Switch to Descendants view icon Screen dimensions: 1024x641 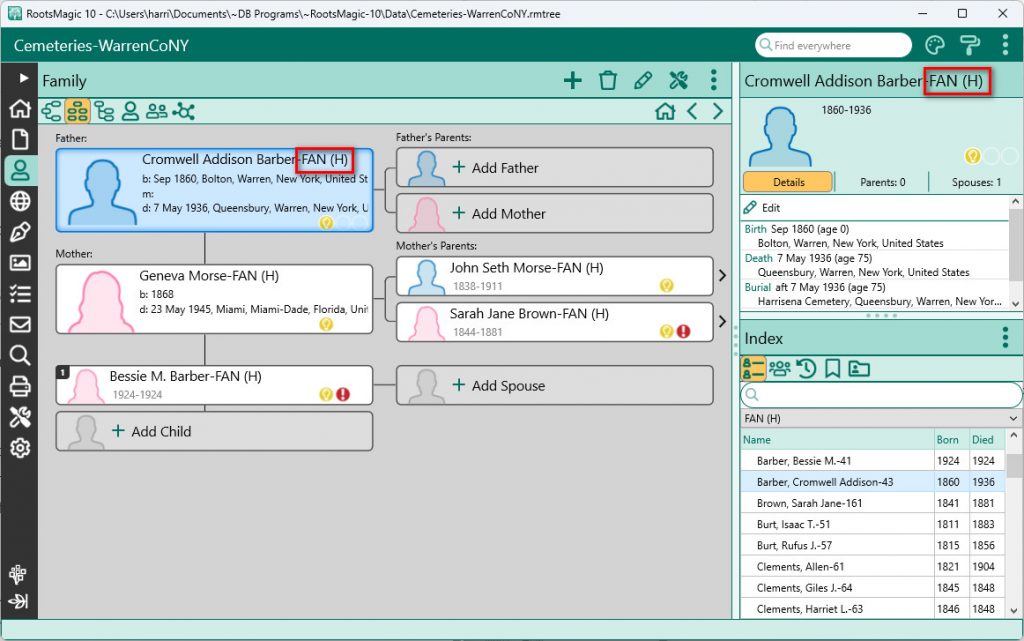coord(104,112)
